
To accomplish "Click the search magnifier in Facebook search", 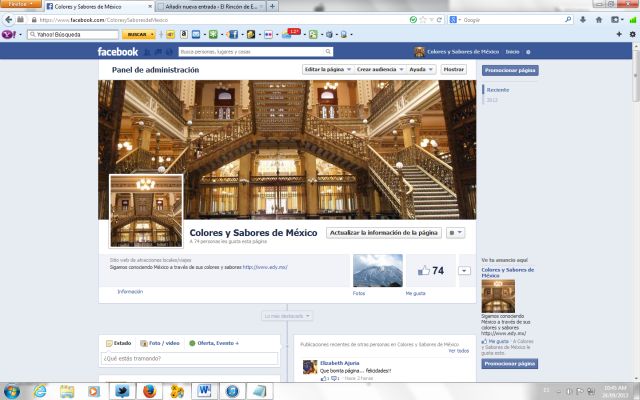I will point(328,52).
